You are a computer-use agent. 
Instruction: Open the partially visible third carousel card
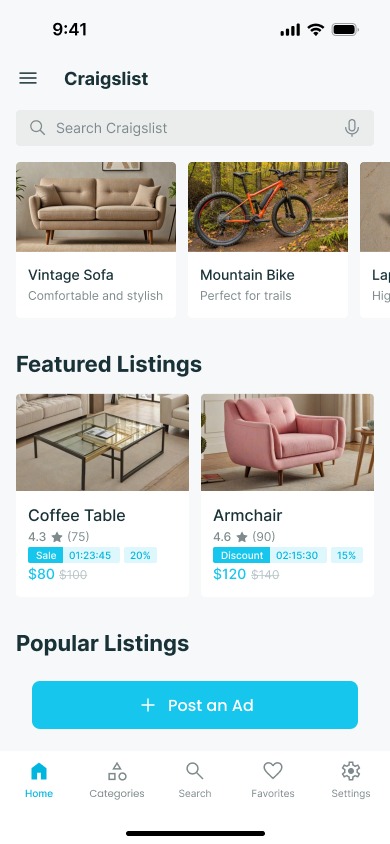375,240
